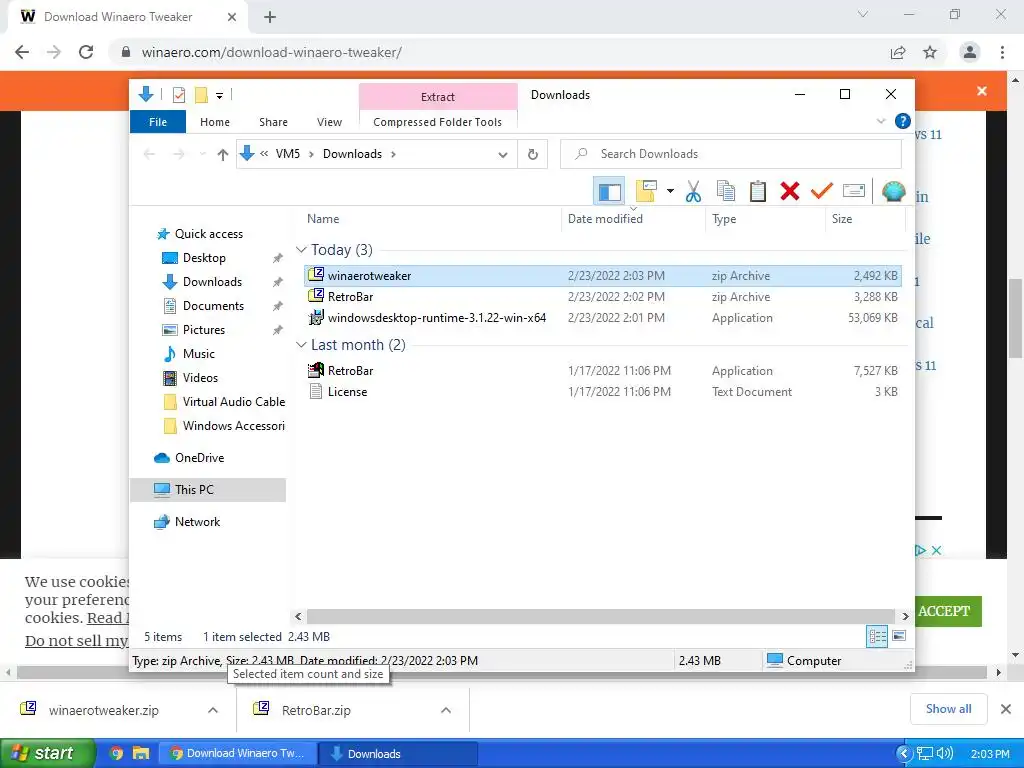Click the Paste clipboard icon
Viewport: 1024px width, 768px height.
click(x=758, y=191)
